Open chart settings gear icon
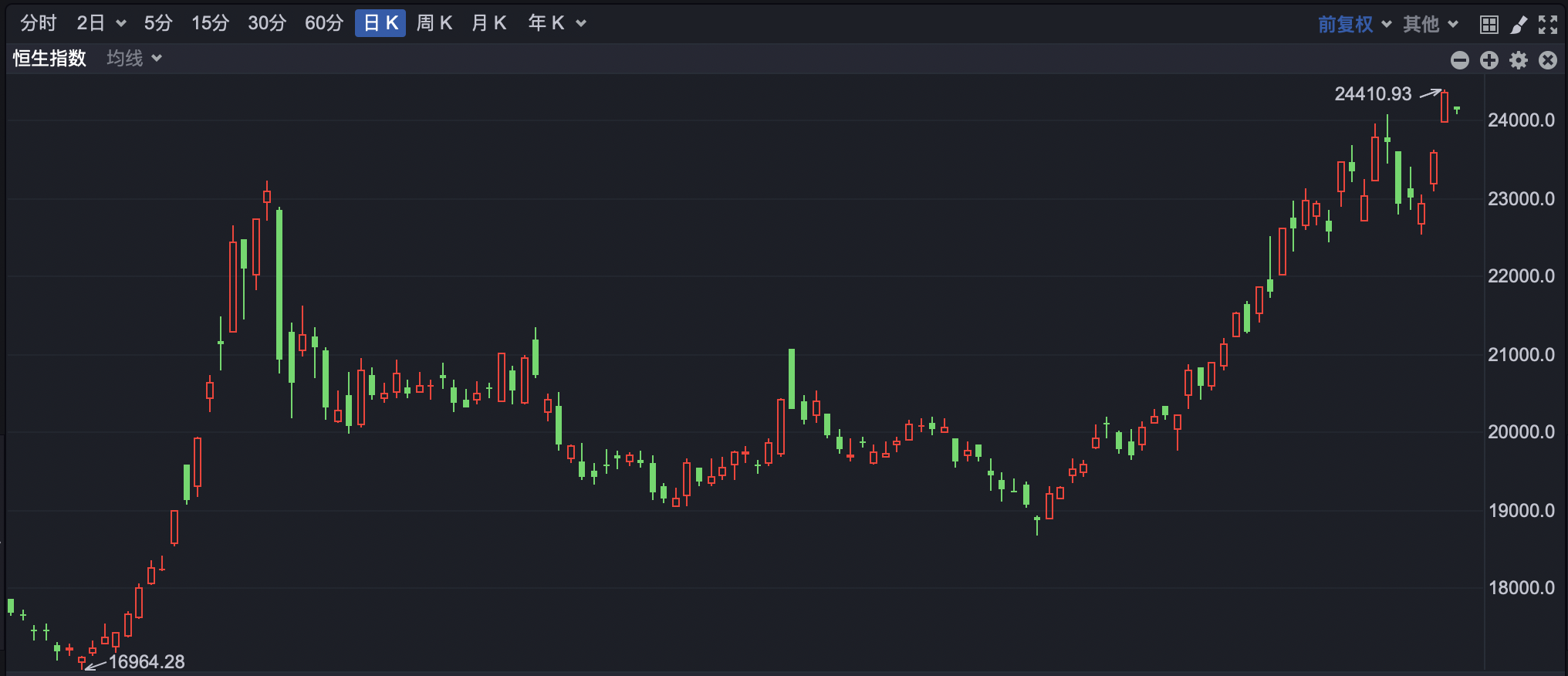 tap(1518, 60)
